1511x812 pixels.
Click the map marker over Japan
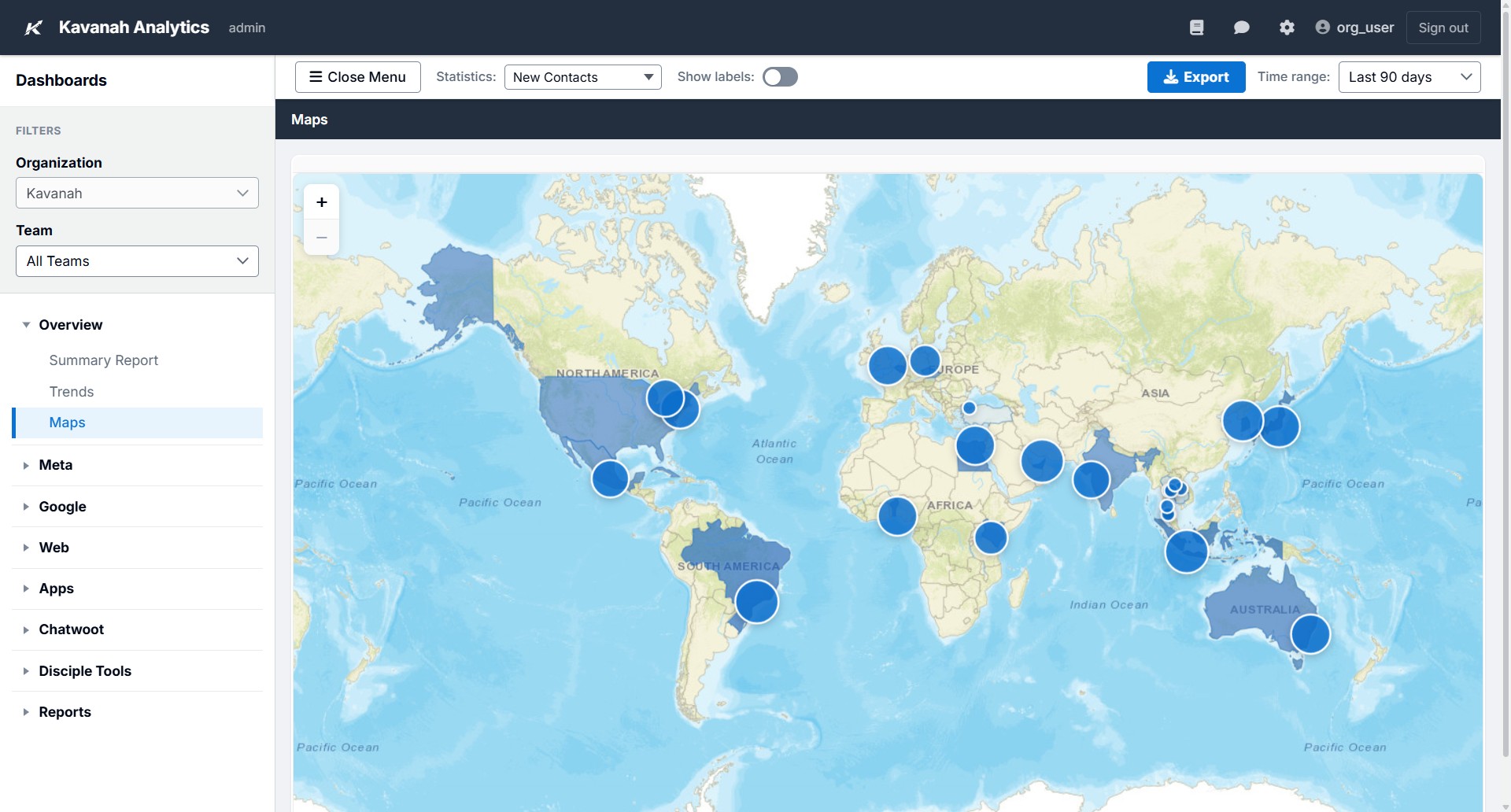pos(1280,426)
